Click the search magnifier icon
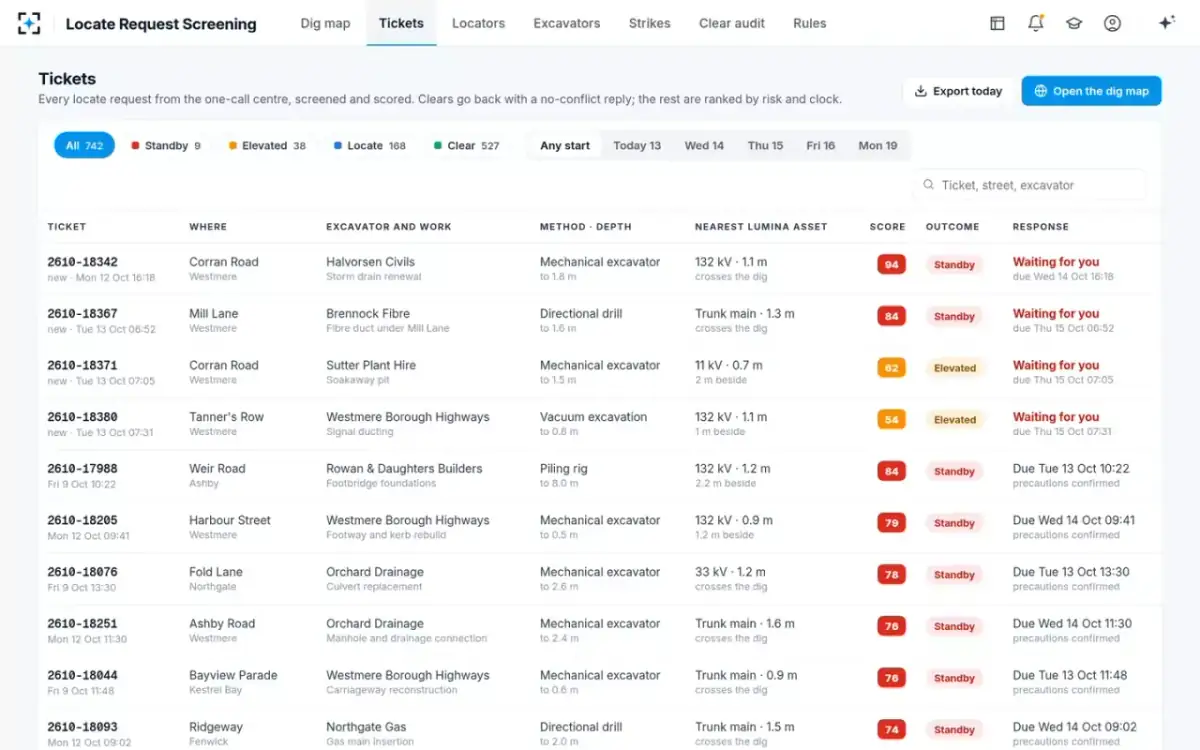 [929, 185]
